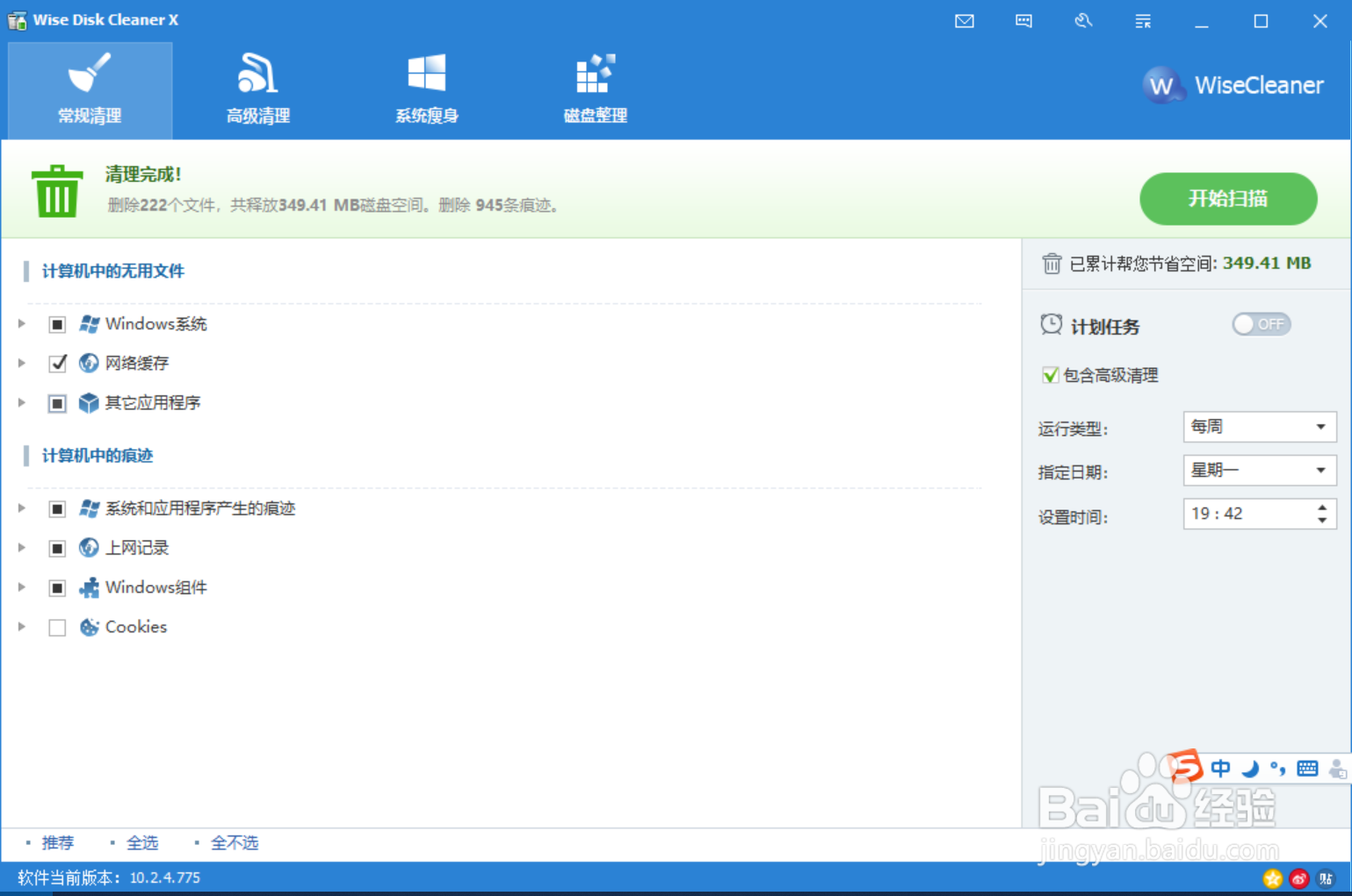Click the 其它应用程序 cube icon
1352x896 pixels.
[x=89, y=402]
